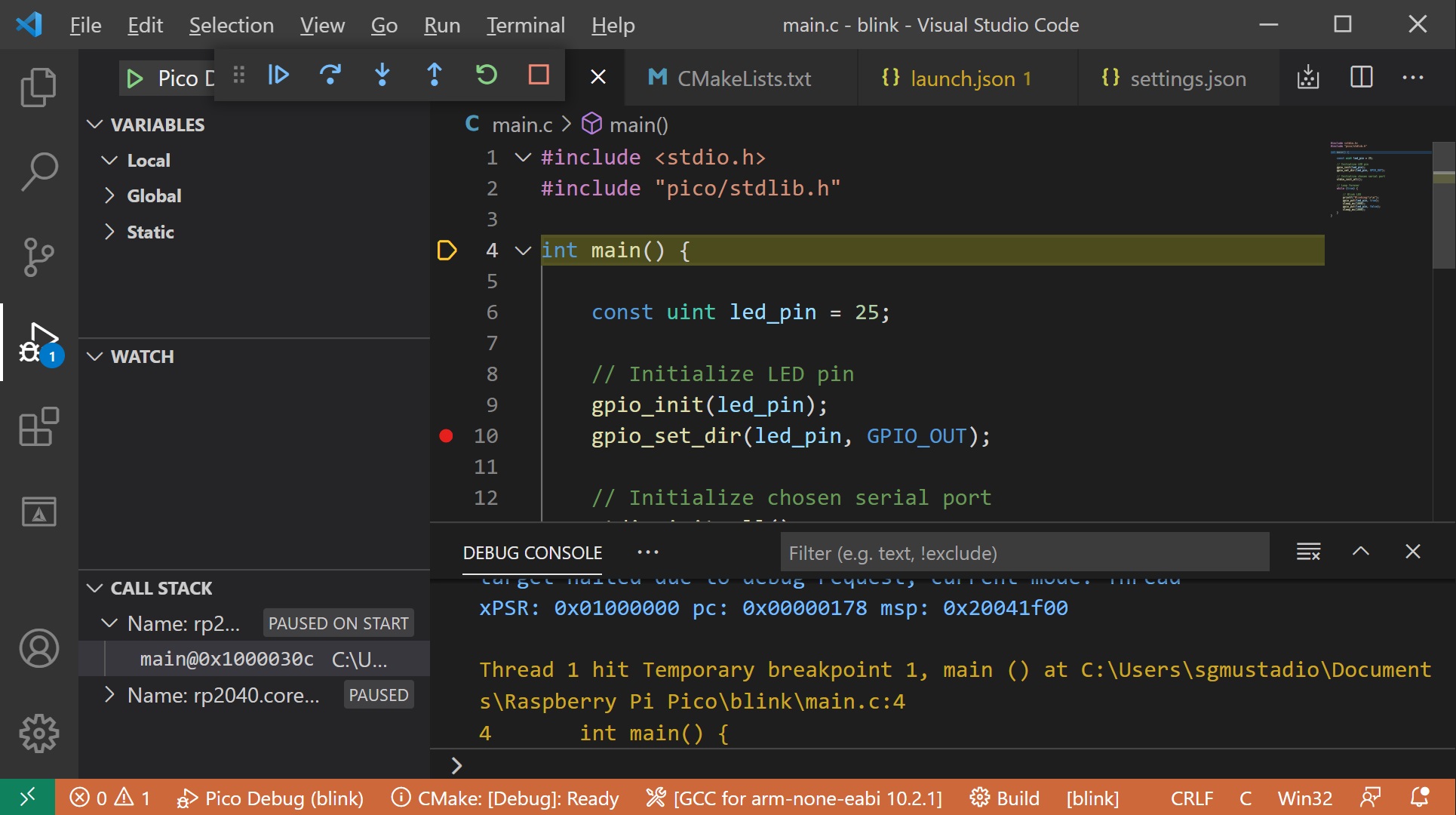
Task: Open the Terminal menu
Action: click(x=525, y=25)
